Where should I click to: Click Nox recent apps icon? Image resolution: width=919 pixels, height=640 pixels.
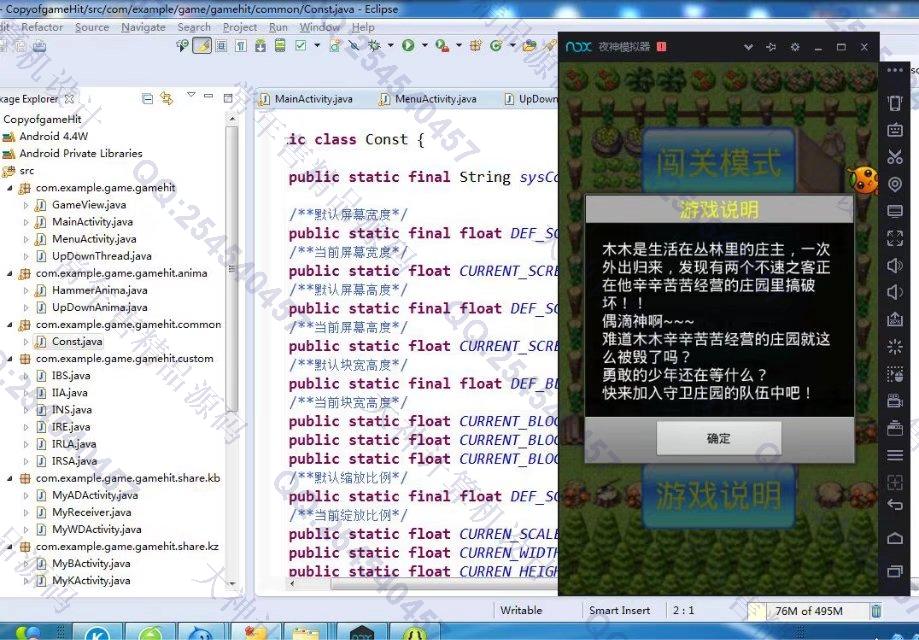894,571
